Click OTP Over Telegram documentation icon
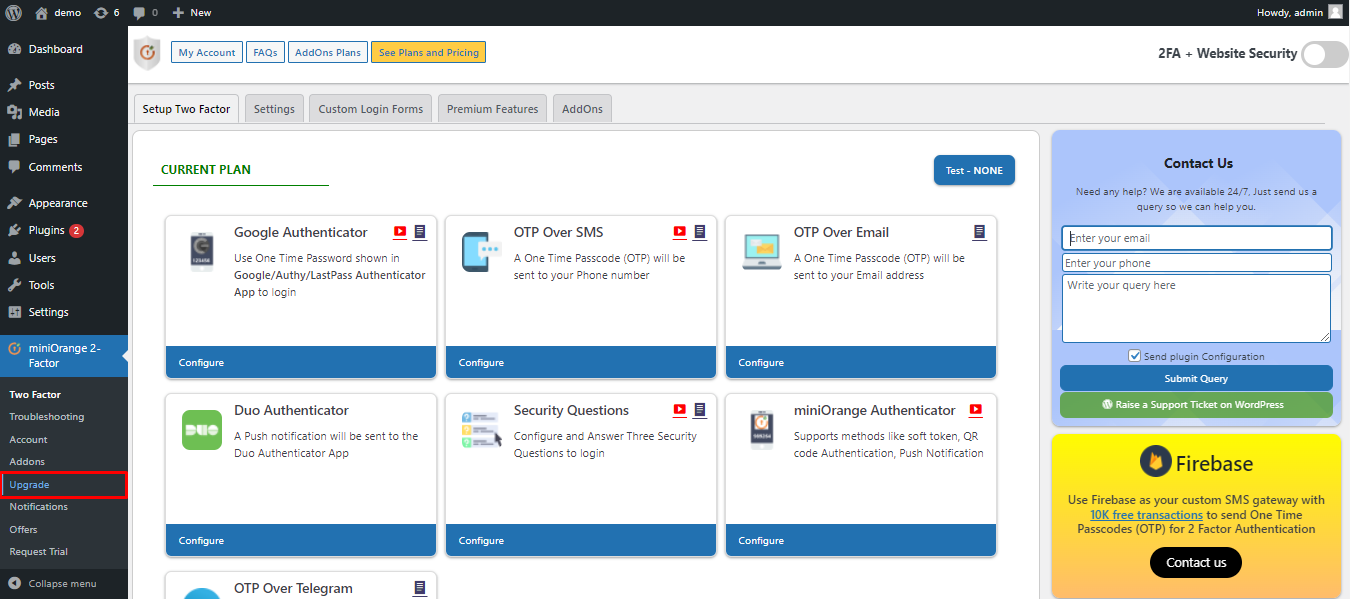 420,588
